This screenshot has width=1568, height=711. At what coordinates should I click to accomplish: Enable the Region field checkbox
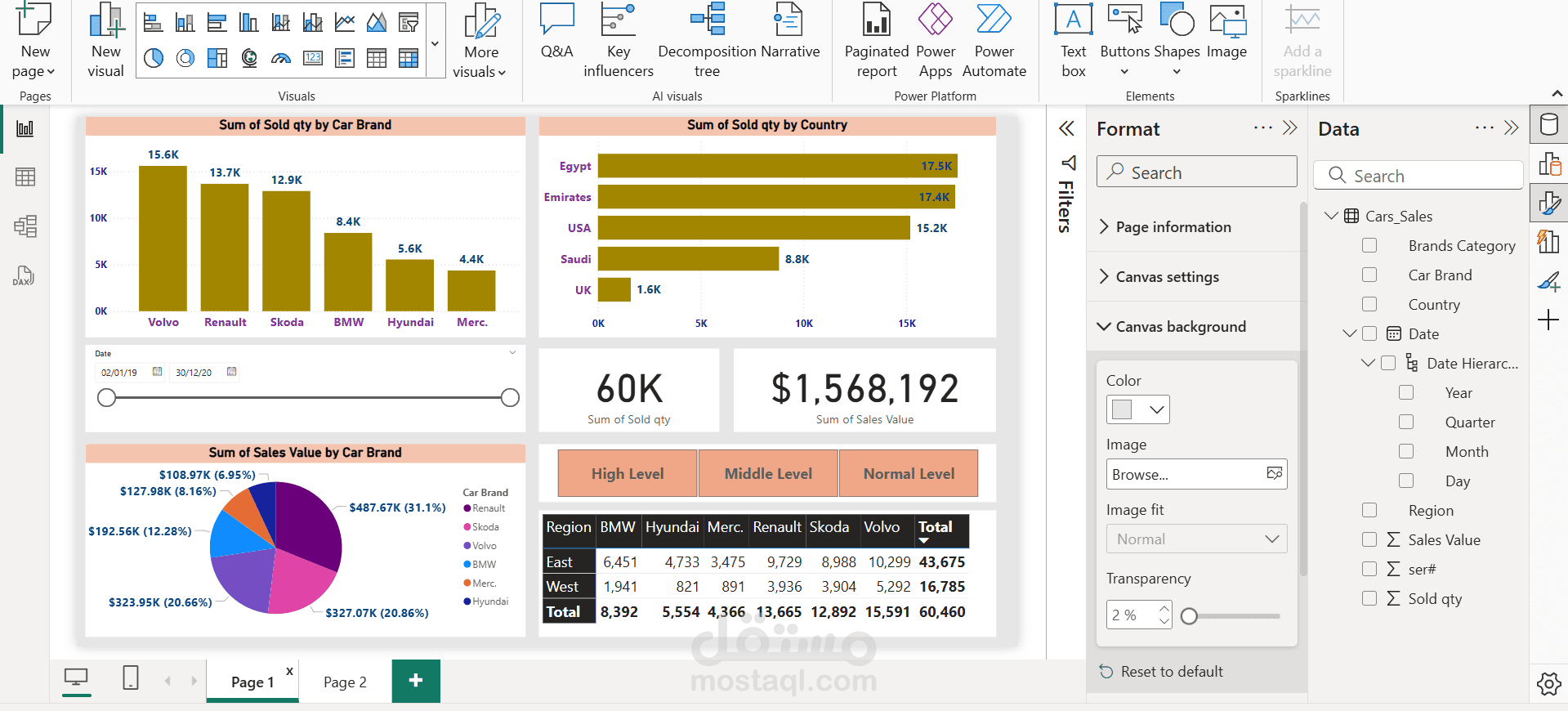pyautogui.click(x=1369, y=510)
